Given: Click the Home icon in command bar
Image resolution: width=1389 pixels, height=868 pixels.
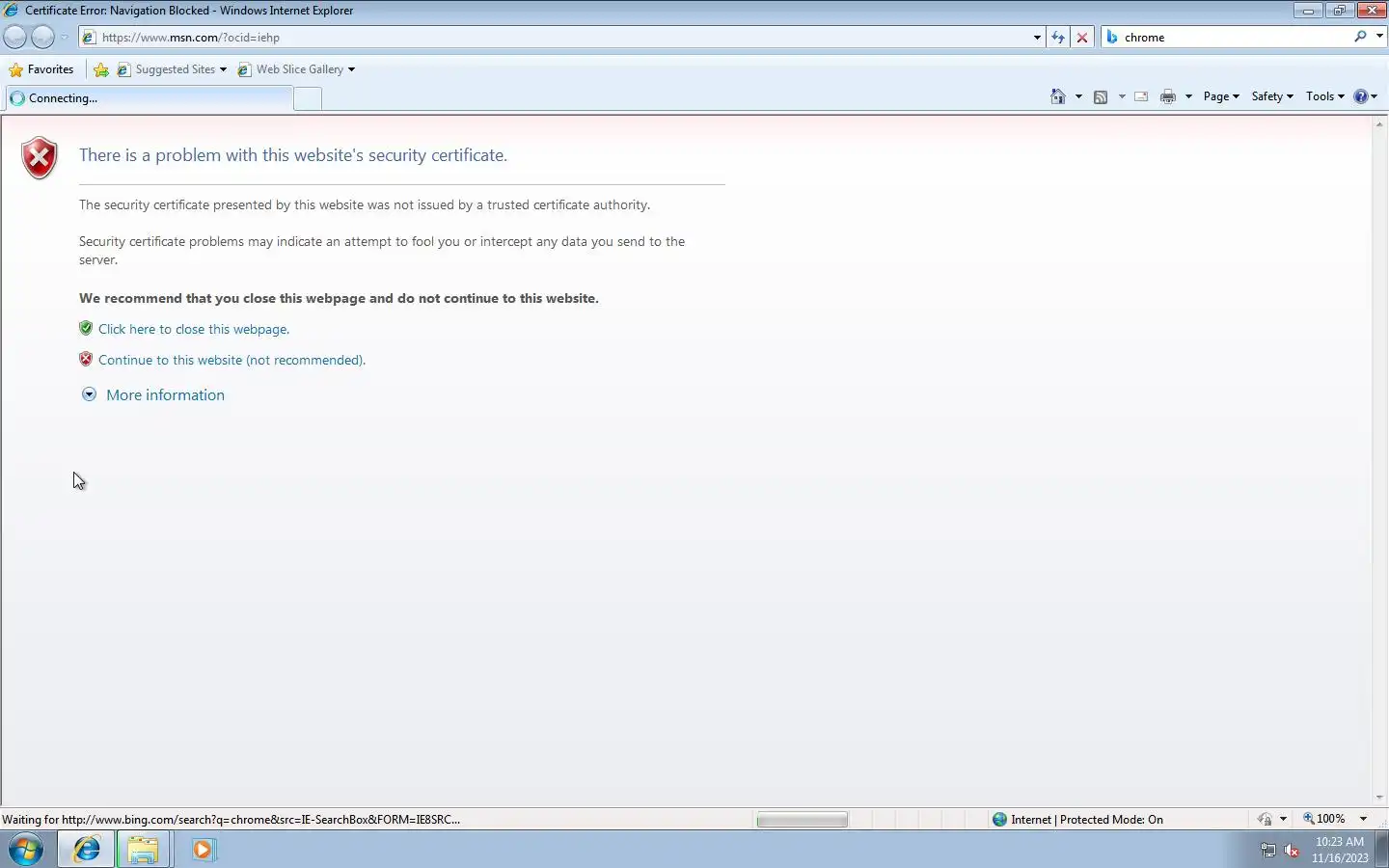Looking at the screenshot, I should click(1058, 96).
